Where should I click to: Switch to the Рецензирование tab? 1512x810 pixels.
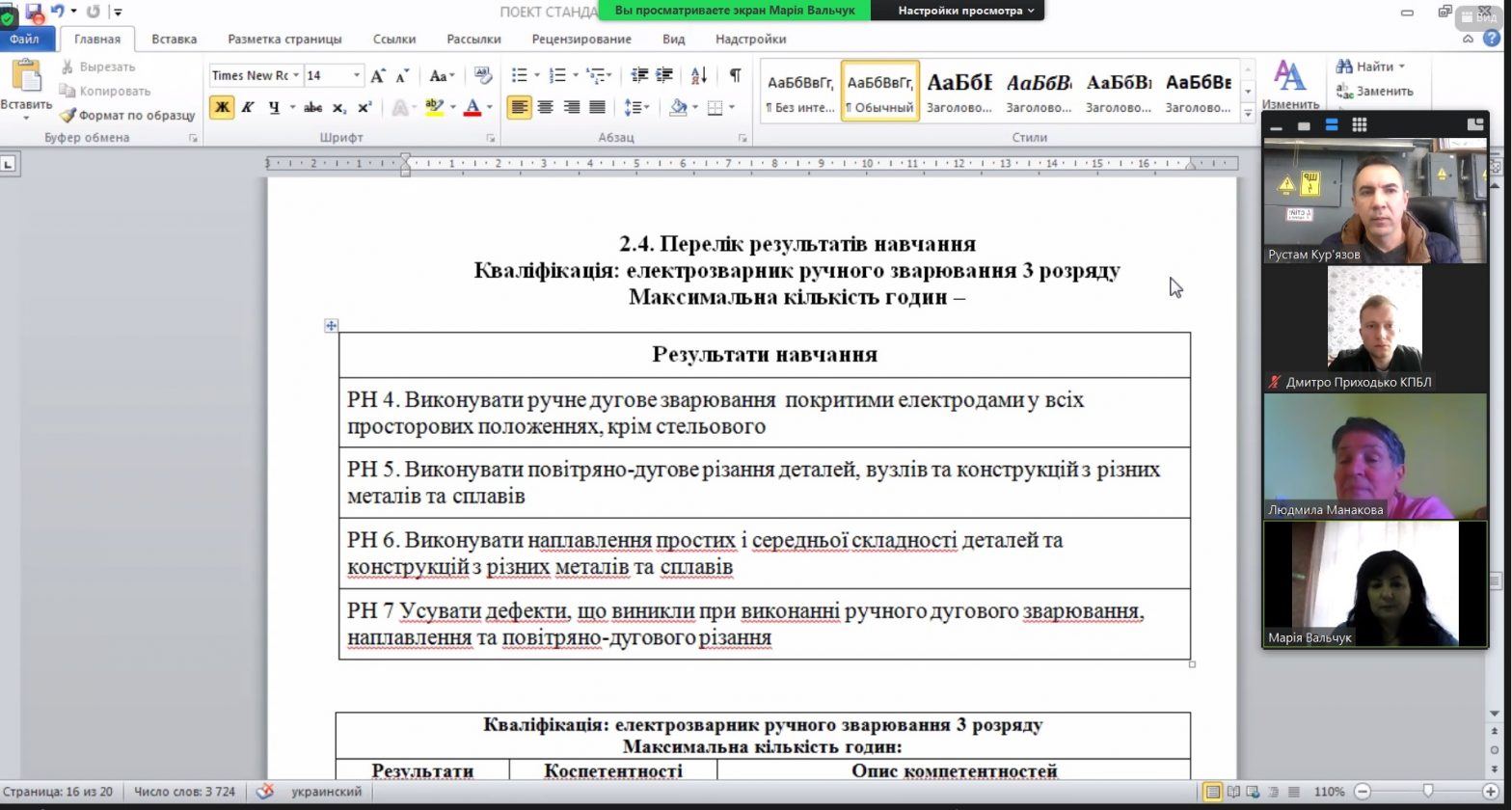click(581, 39)
